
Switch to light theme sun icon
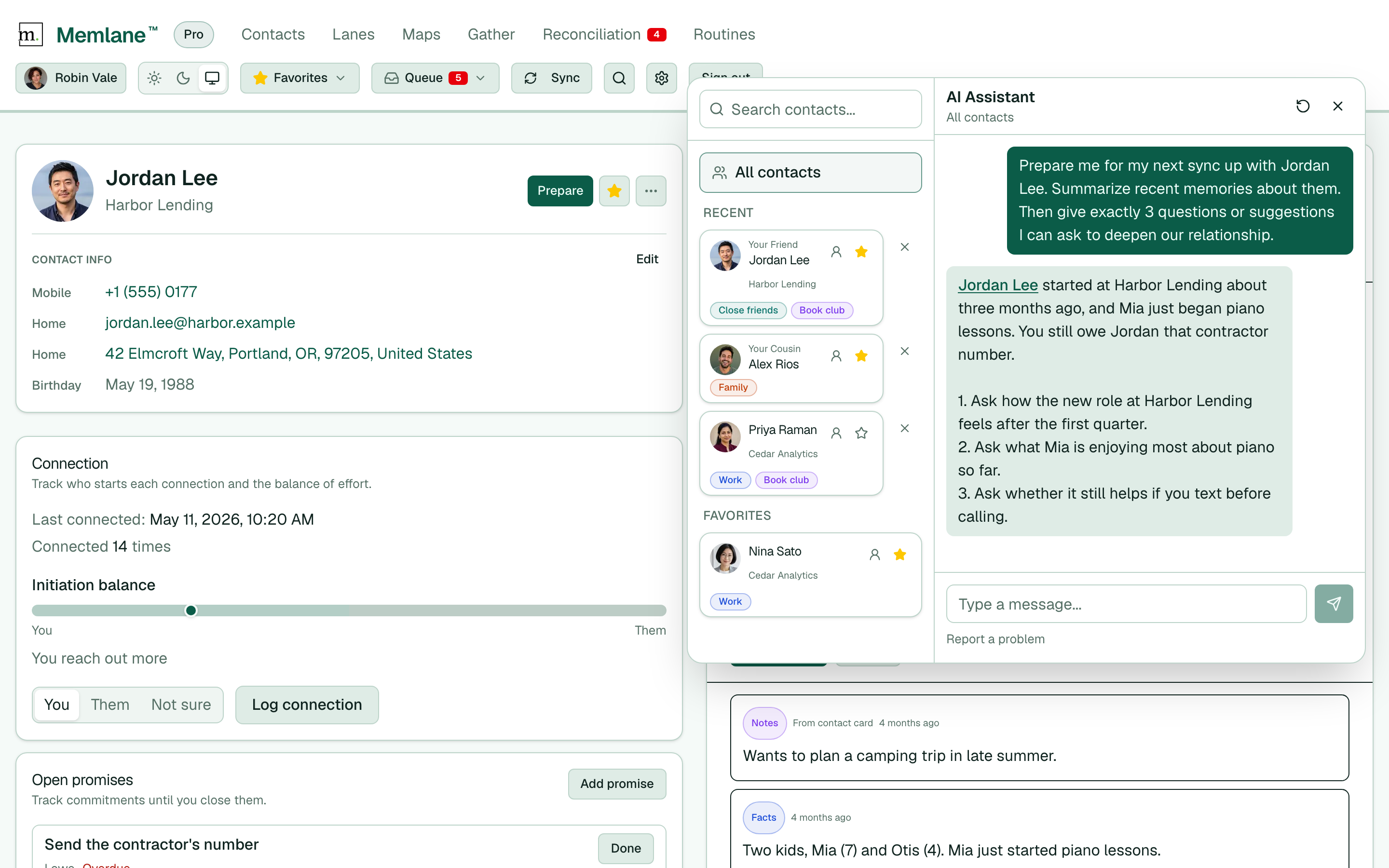[154, 78]
